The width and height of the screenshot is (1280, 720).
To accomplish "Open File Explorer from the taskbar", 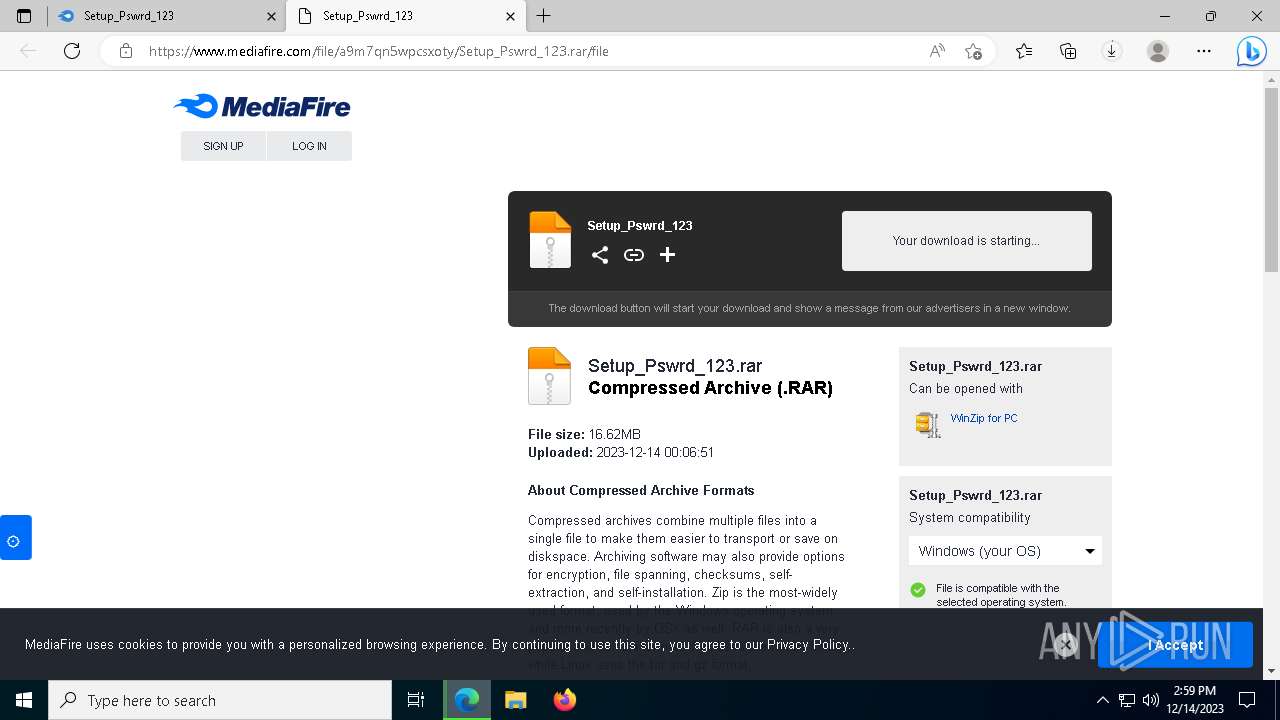I will click(516, 700).
